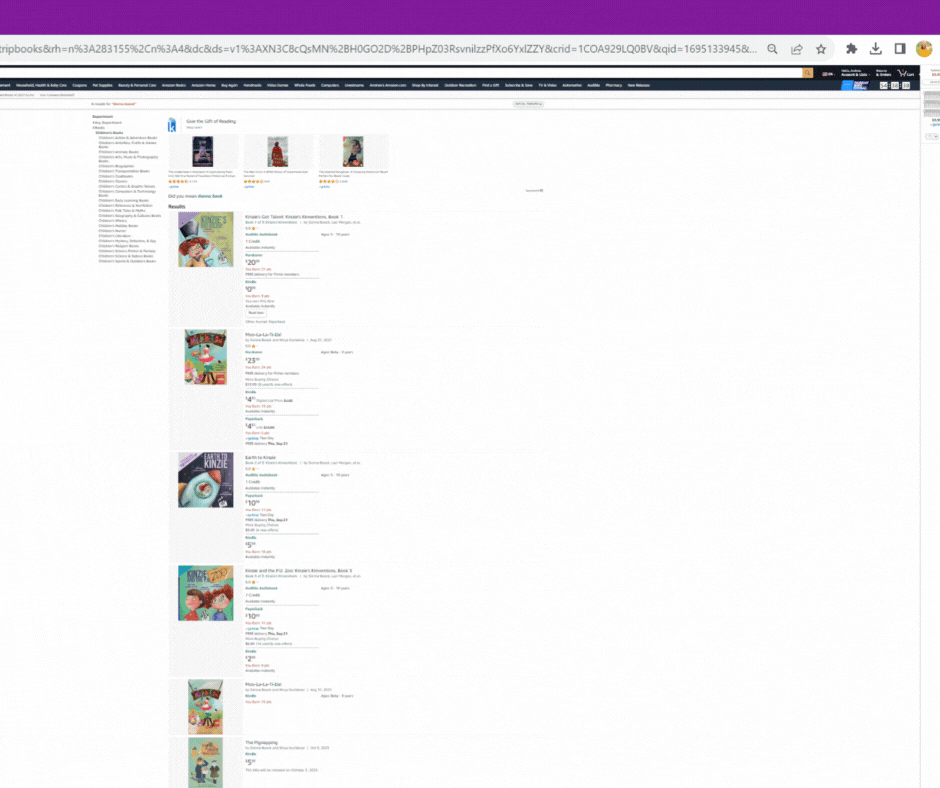Open quantity dropdown in cart sidebar
This screenshot has height=788, width=940.
click(x=932, y=137)
